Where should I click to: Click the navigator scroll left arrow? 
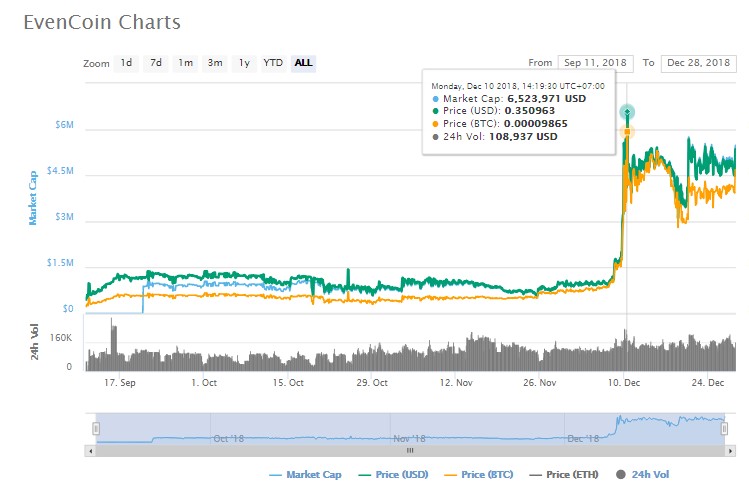tap(90, 451)
